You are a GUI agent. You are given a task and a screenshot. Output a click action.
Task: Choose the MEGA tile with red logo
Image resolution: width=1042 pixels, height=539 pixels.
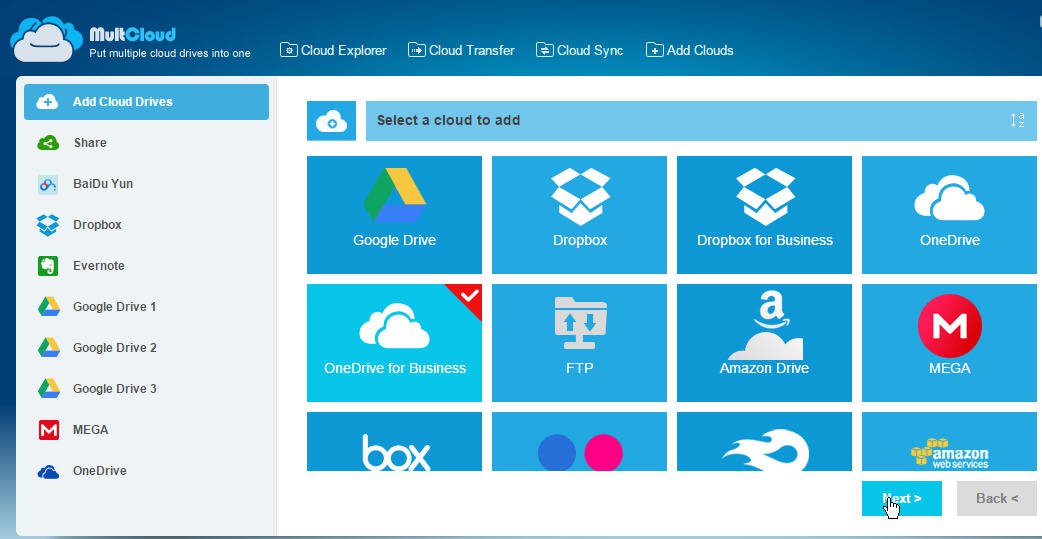pos(949,343)
